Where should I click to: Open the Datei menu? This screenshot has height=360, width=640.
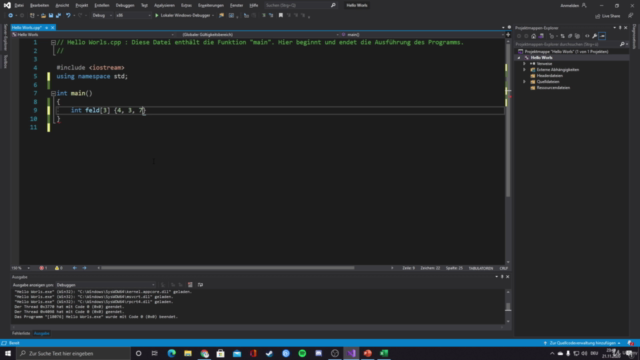click(19, 5)
